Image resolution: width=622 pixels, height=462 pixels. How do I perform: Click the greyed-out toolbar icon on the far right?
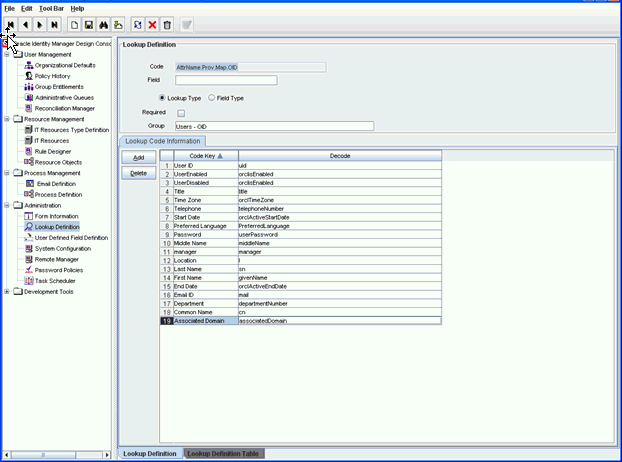(x=186, y=25)
